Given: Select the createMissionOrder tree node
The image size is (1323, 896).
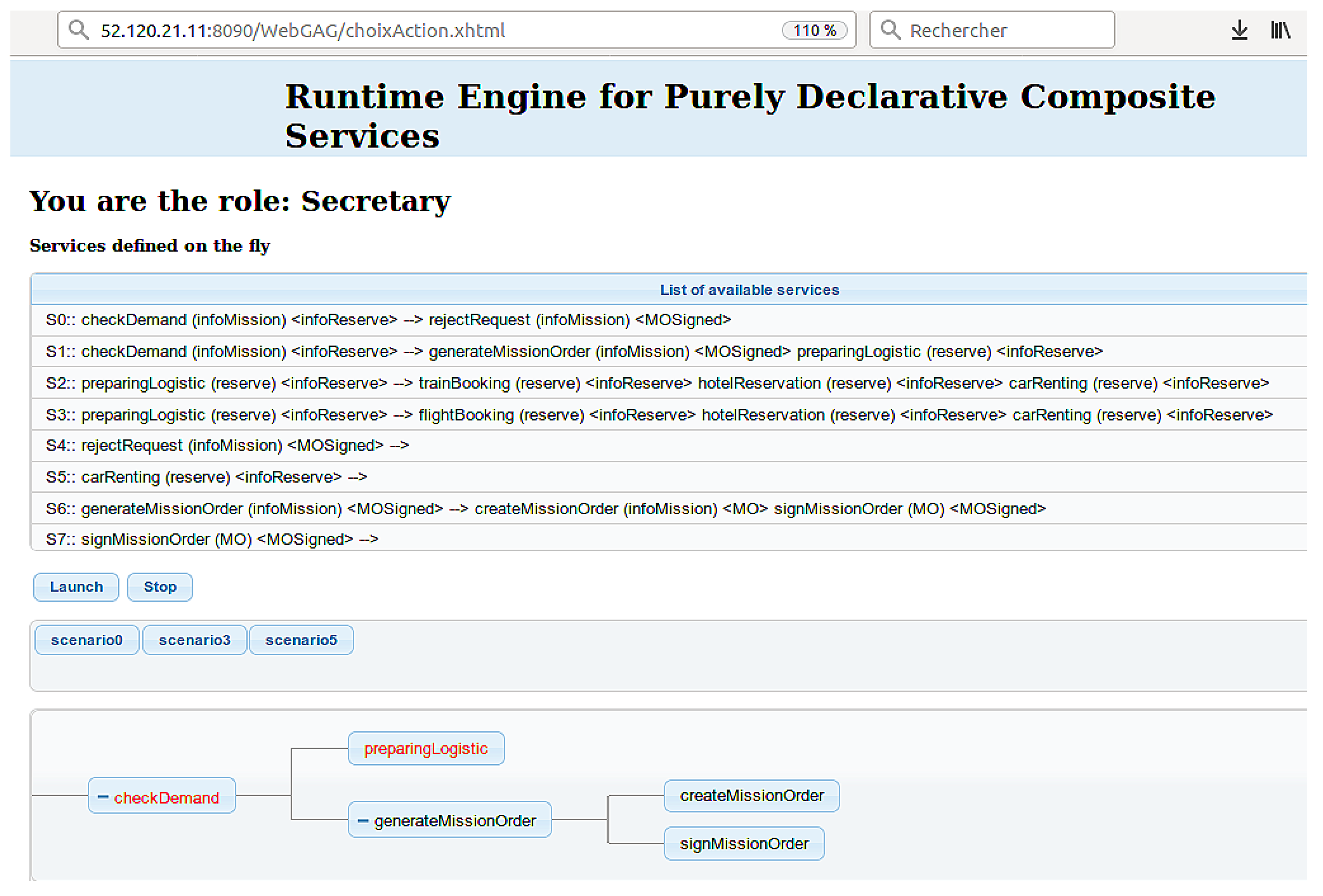Looking at the screenshot, I should coord(751,795).
